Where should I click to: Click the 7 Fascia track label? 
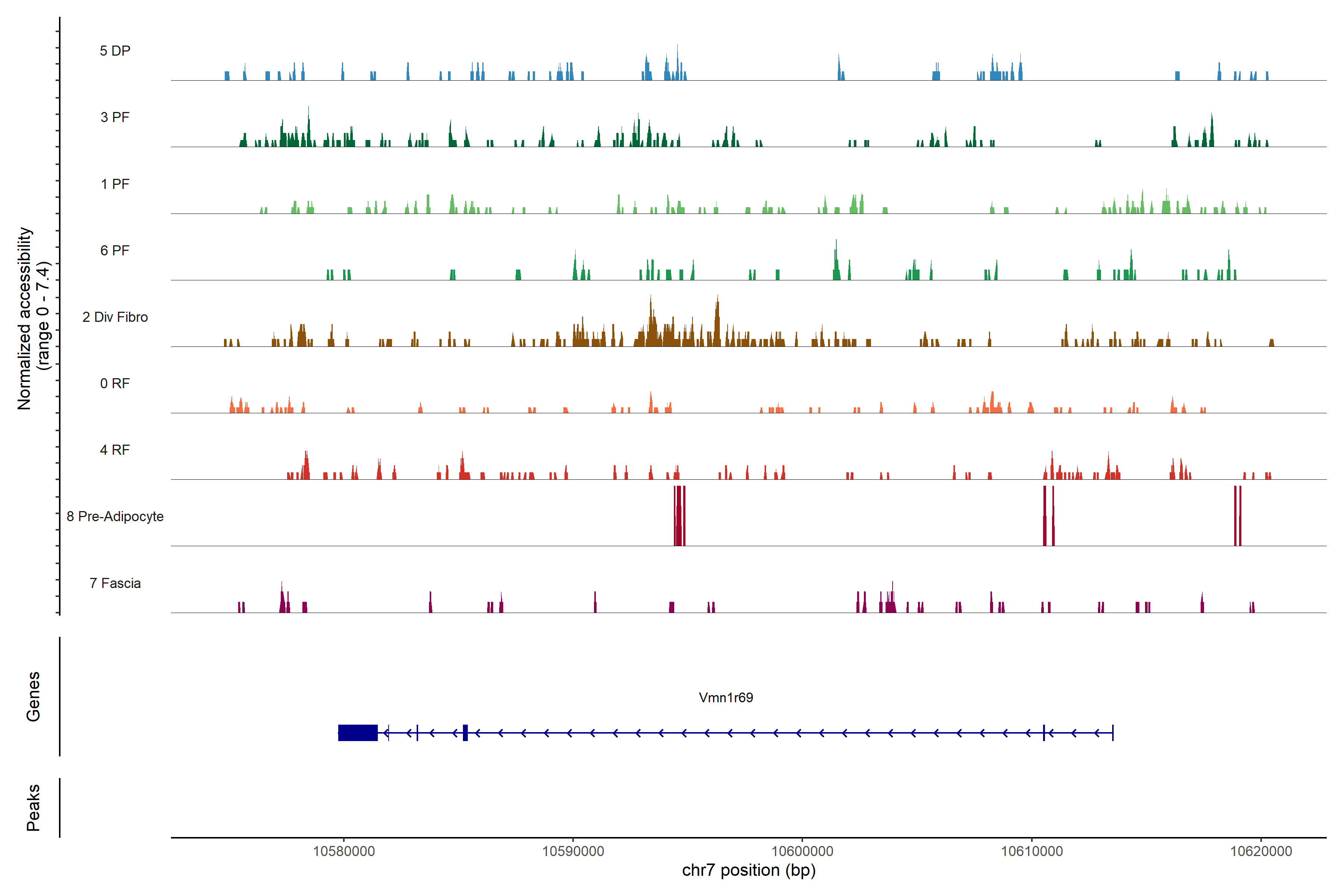click(115, 583)
